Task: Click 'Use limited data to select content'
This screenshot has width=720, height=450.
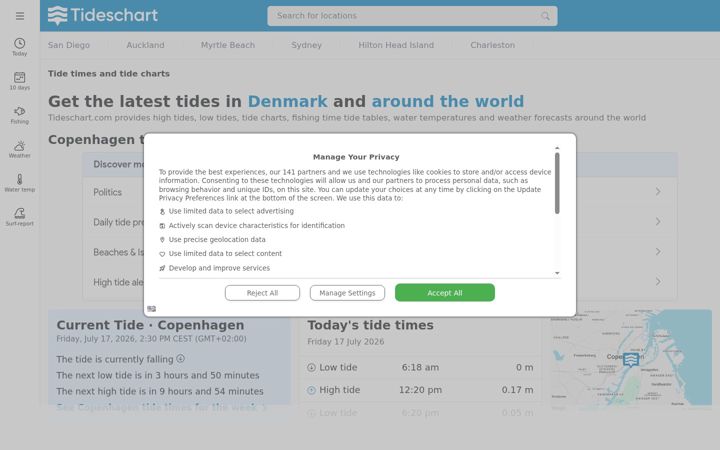Action: [x=225, y=253]
